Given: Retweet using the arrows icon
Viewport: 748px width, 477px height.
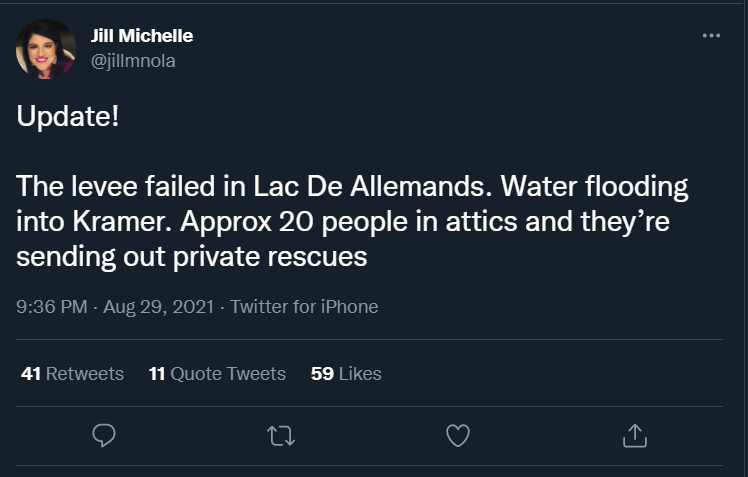Looking at the screenshot, I should (x=281, y=436).
